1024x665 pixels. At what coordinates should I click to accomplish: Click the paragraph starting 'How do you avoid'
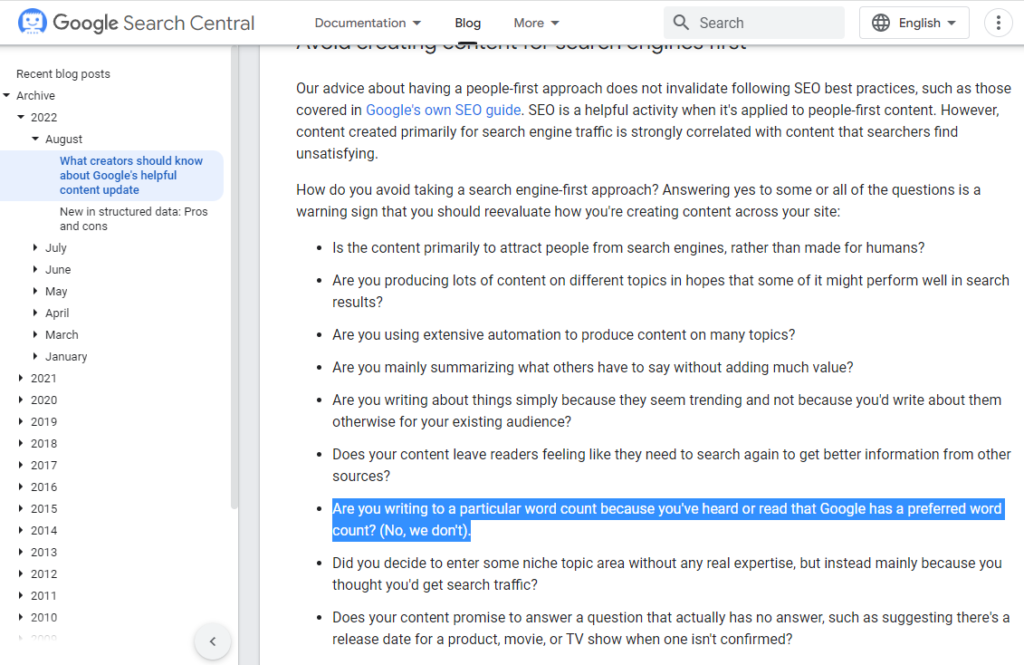coord(638,201)
